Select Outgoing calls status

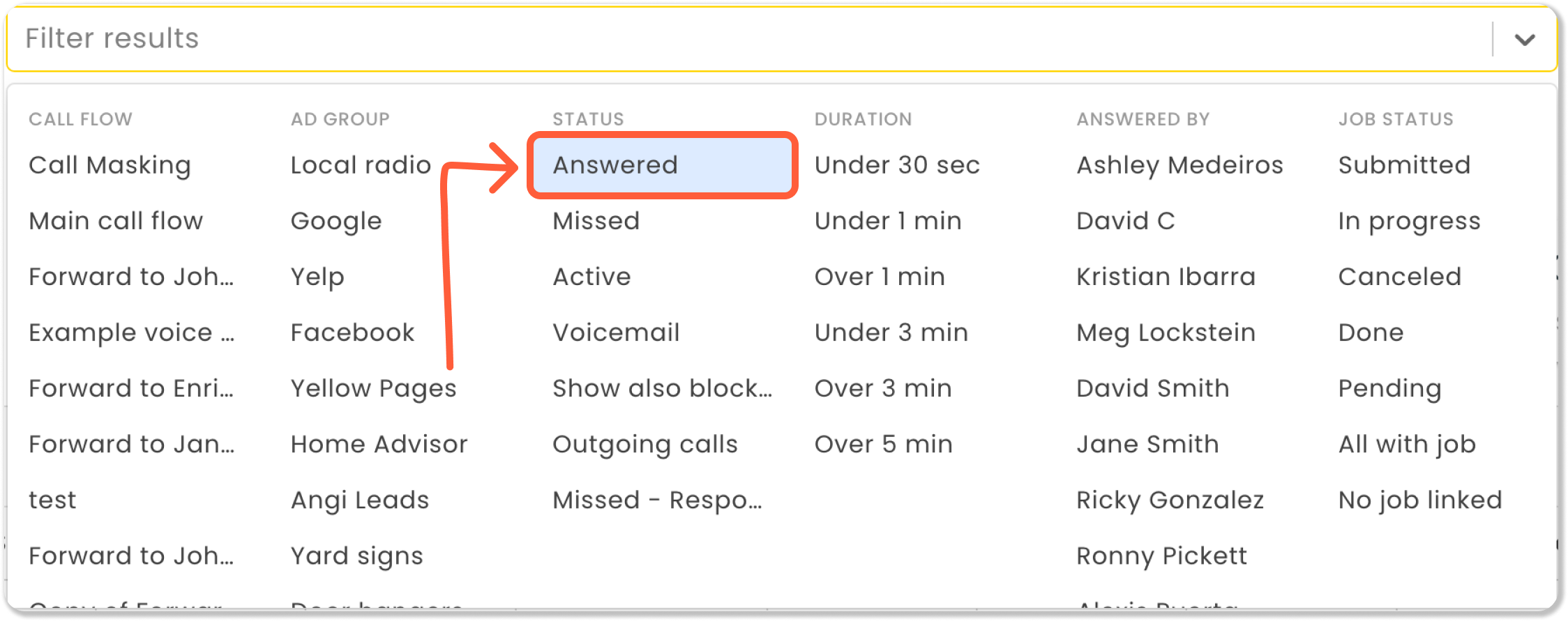point(645,444)
